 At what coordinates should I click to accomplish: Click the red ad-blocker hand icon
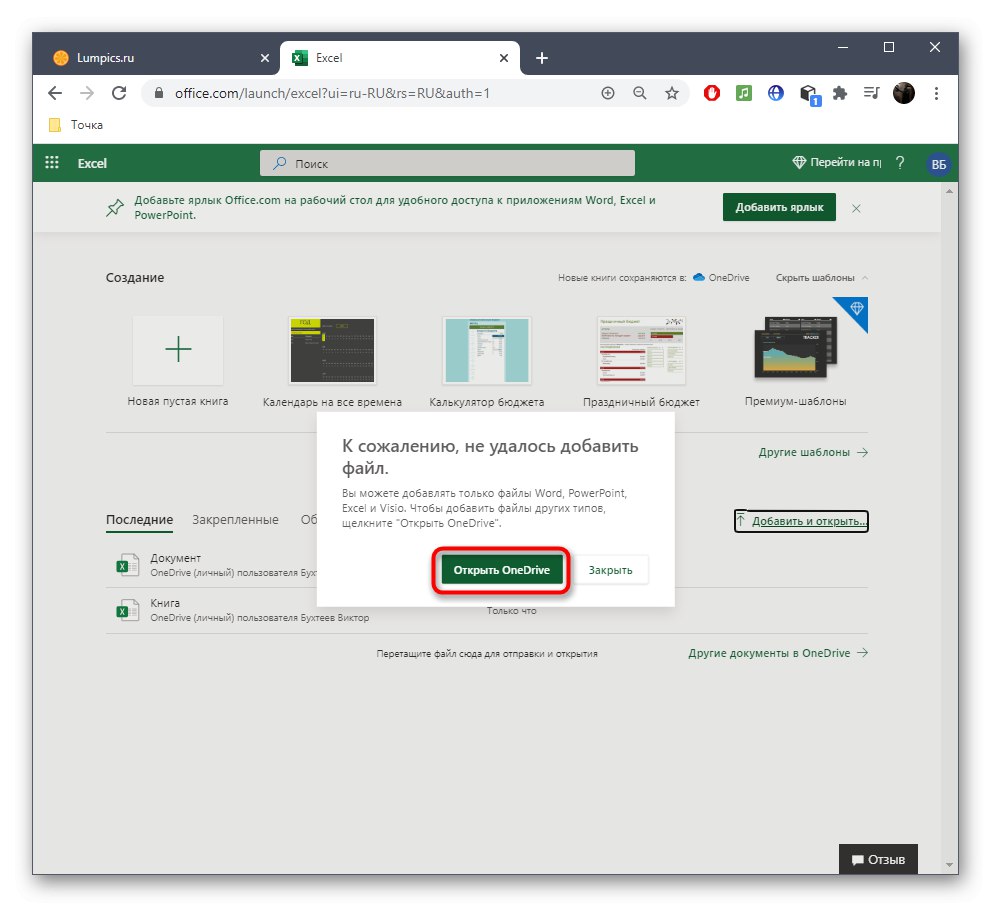711,93
